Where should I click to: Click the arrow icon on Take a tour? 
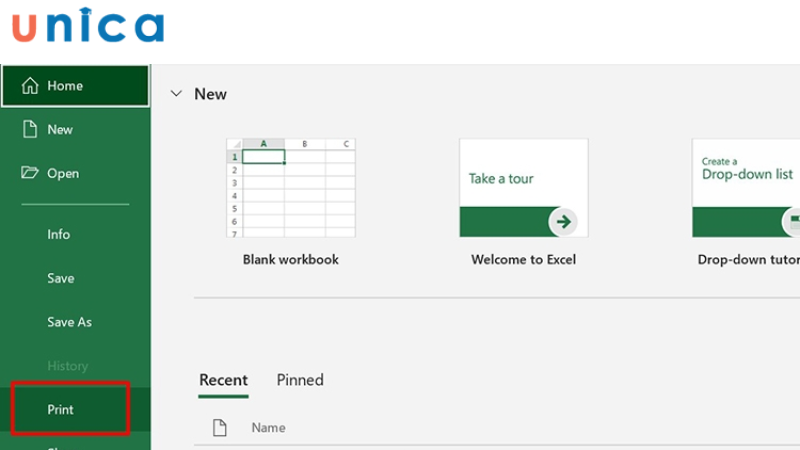564,221
